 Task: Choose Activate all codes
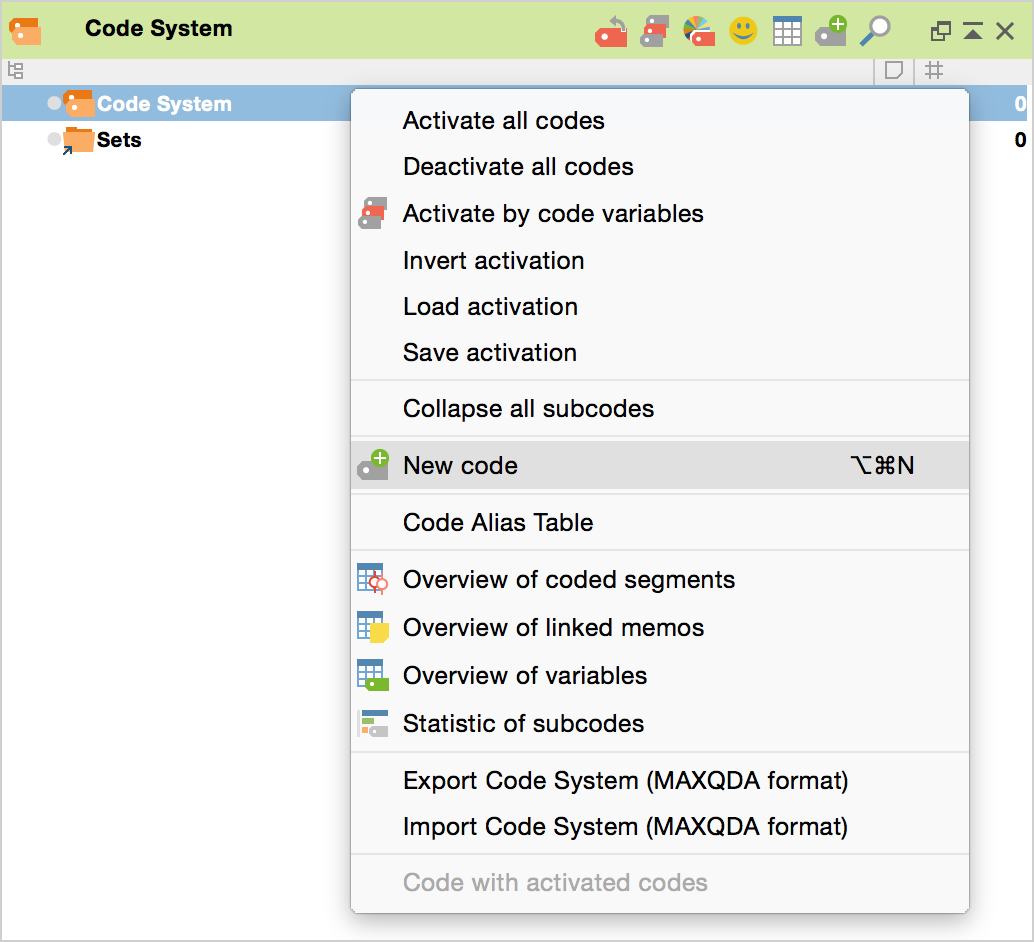point(503,121)
